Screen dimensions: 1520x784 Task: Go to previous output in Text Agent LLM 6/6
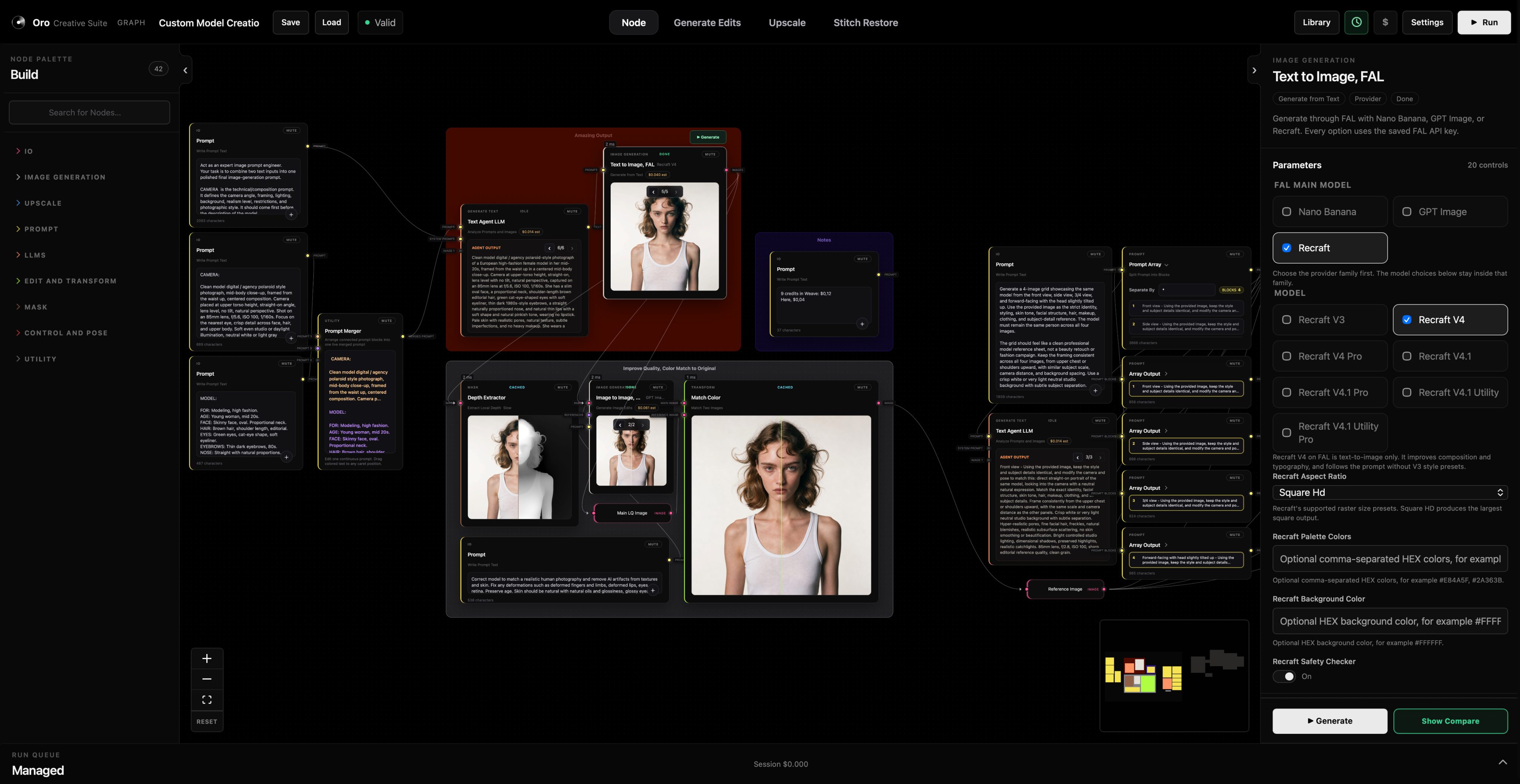(549, 248)
